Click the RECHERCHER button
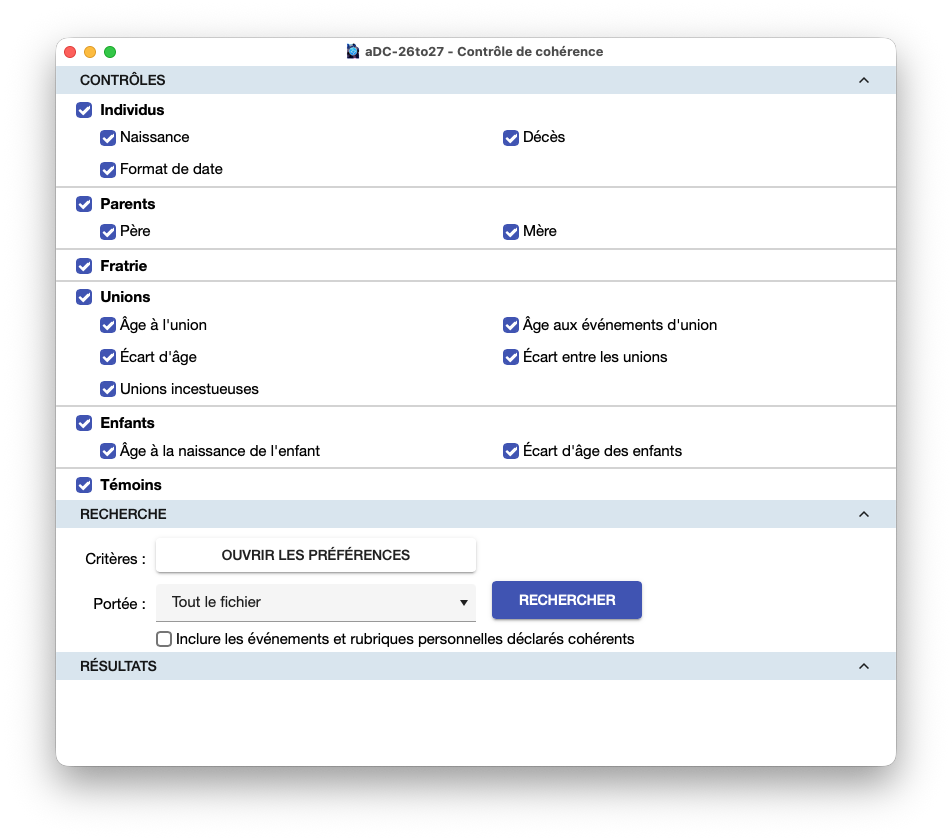The image size is (952, 840). click(566, 600)
